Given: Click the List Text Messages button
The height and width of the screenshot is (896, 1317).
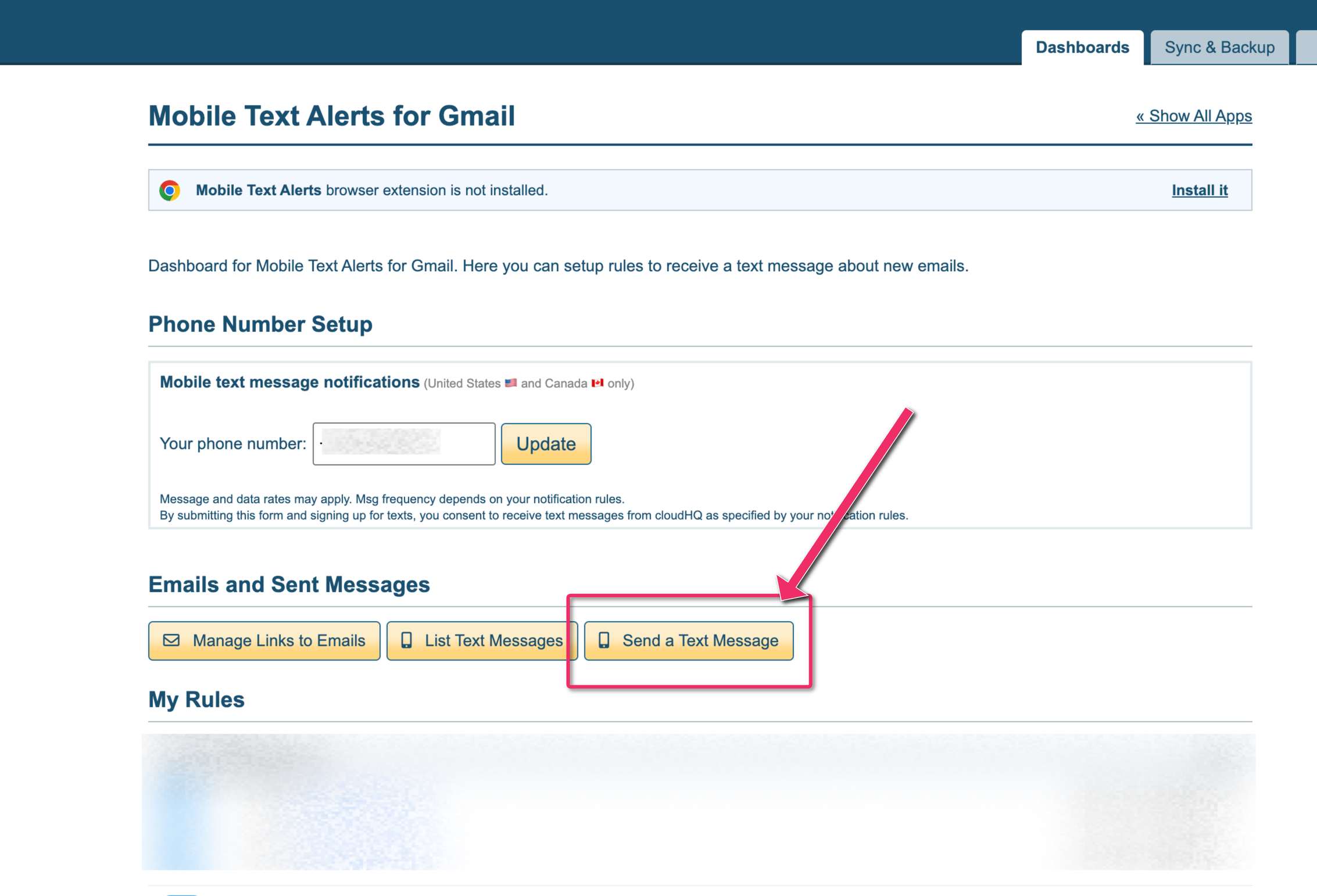Looking at the screenshot, I should tap(482, 640).
